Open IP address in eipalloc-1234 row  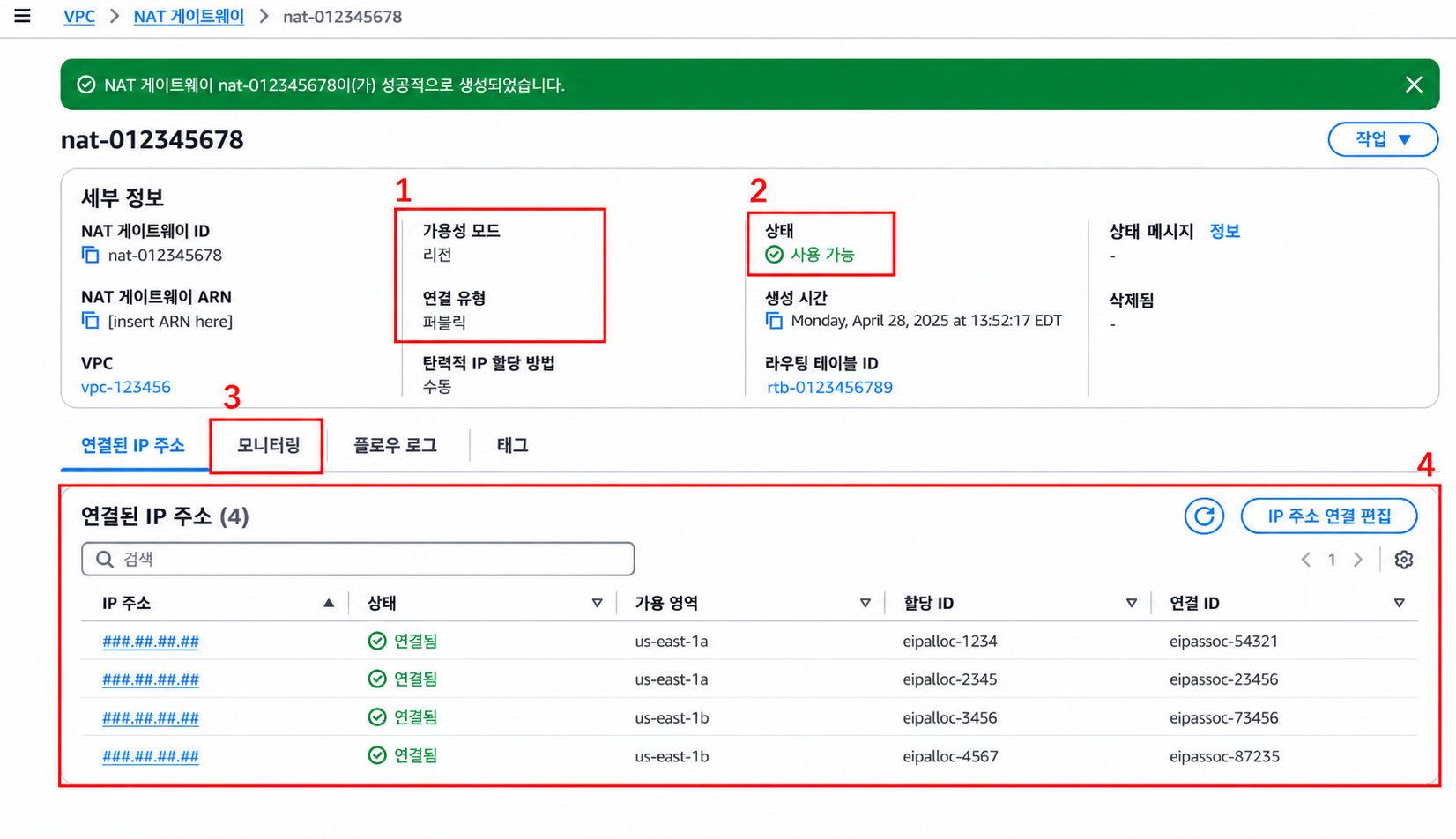151,642
